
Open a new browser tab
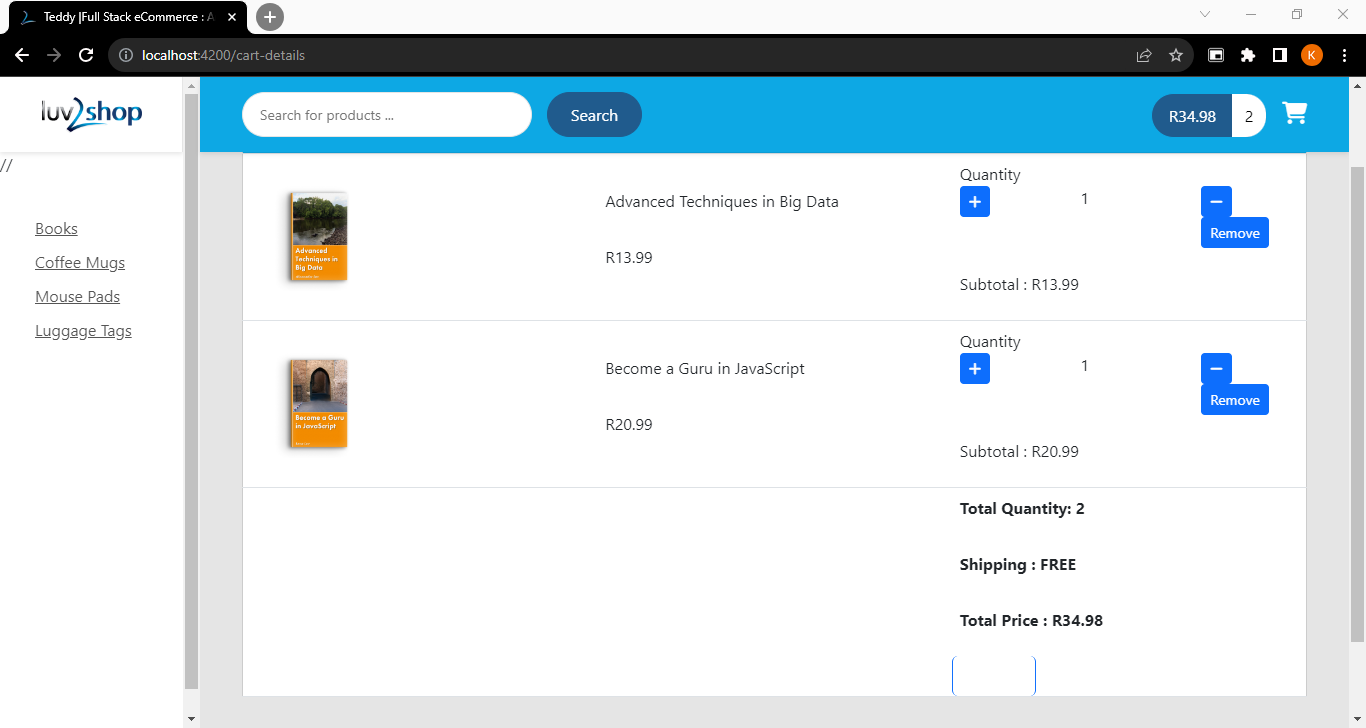coord(270,17)
